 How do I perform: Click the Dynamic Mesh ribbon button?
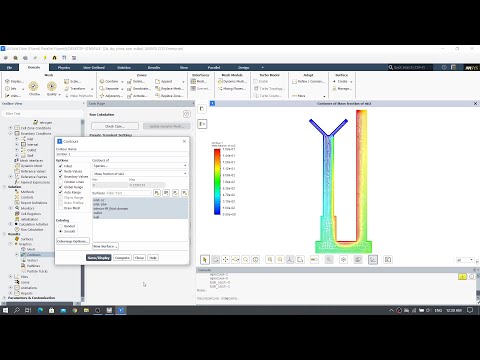232,81
